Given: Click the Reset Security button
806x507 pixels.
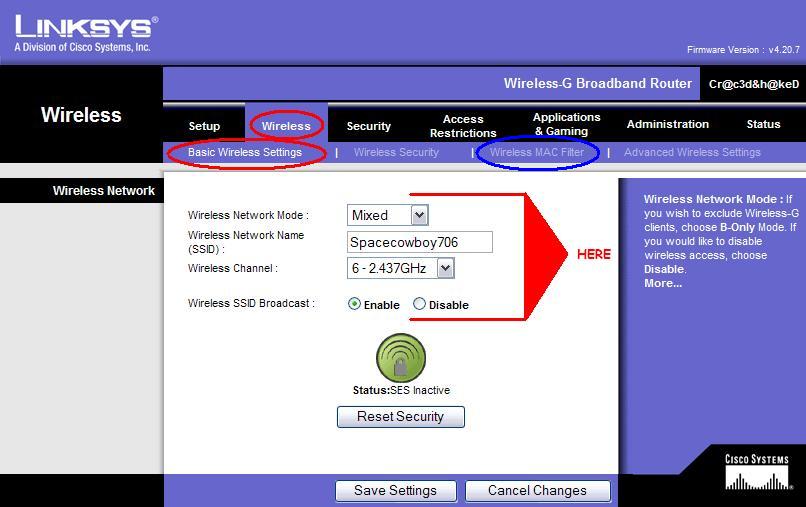Looking at the screenshot, I should click(x=401, y=417).
